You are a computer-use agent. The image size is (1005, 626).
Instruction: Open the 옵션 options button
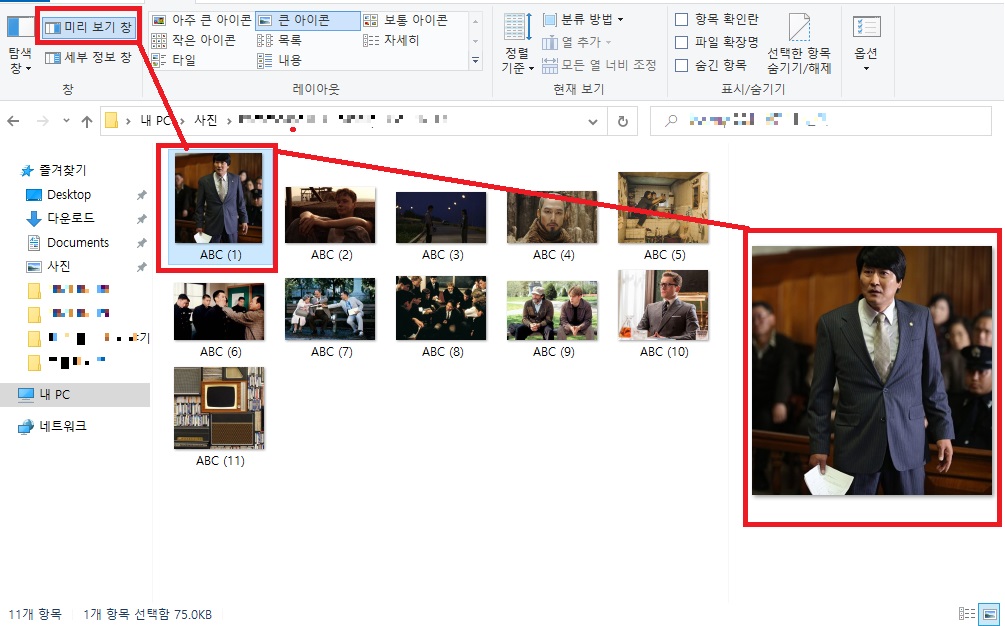point(867,44)
